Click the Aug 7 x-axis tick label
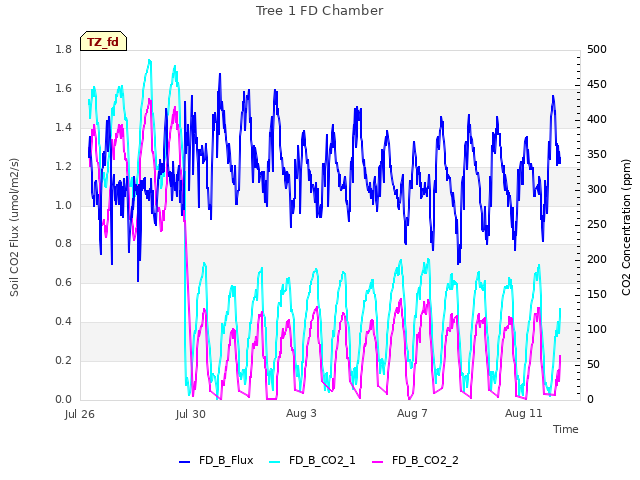 click(412, 413)
